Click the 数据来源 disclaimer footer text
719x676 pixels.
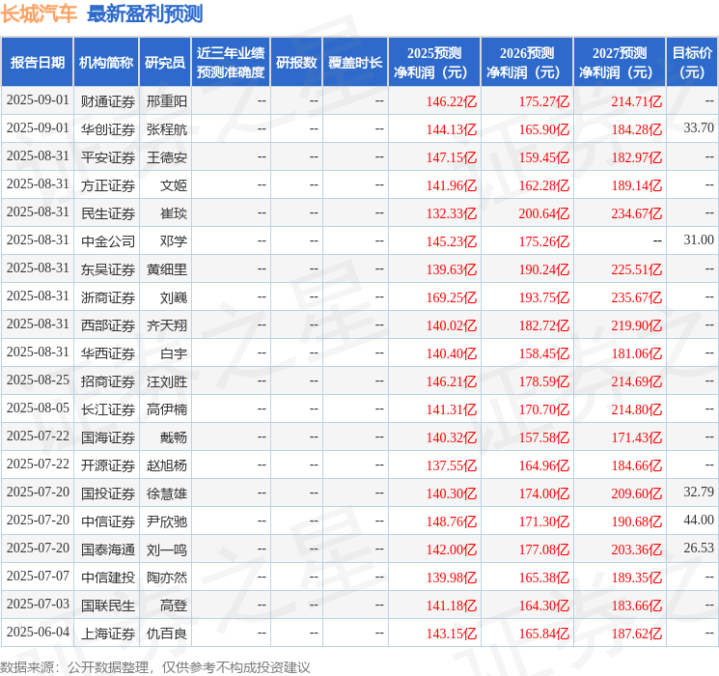click(155, 667)
